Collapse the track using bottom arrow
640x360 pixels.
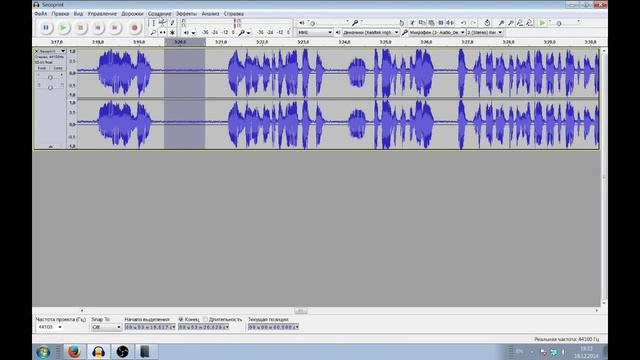(51, 146)
